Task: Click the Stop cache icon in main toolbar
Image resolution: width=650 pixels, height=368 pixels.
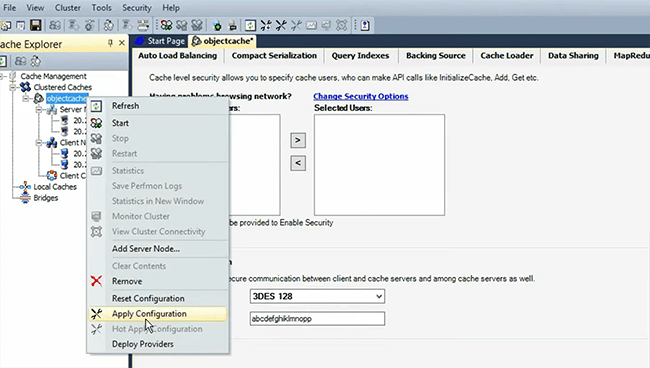Action: coord(182,26)
